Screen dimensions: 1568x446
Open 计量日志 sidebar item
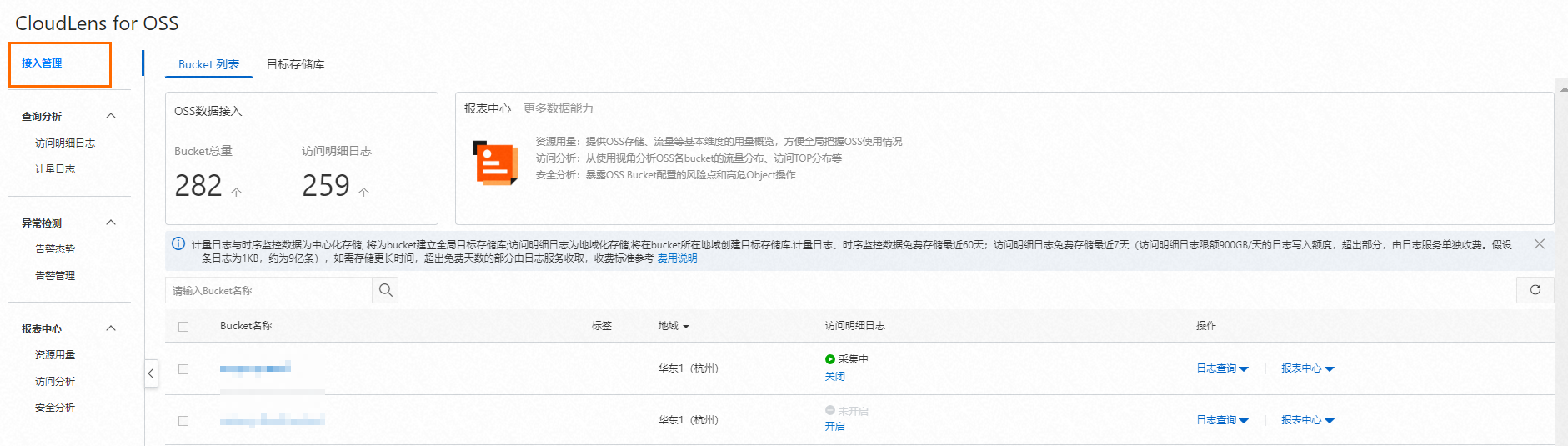coord(55,169)
